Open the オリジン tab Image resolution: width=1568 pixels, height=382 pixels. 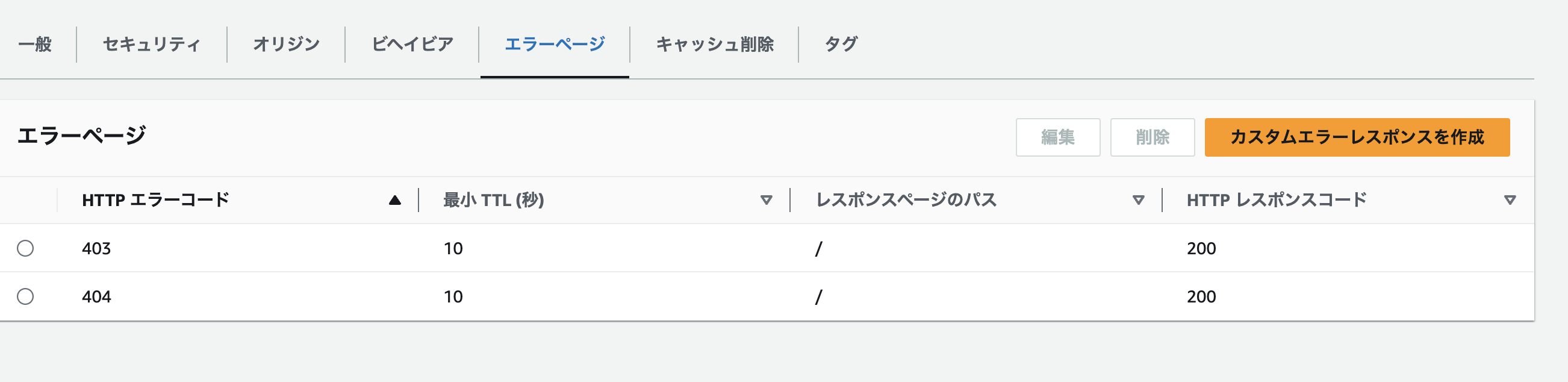coord(286,44)
